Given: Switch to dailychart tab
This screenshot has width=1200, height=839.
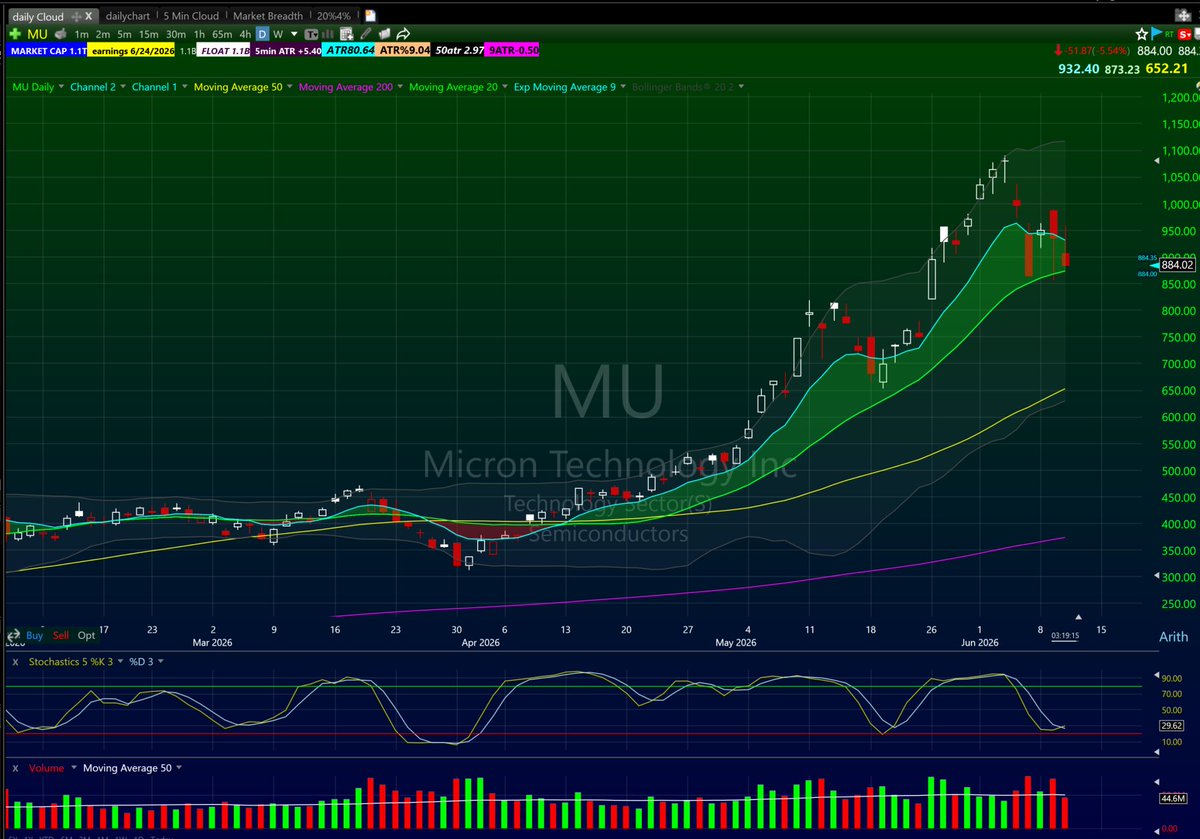Looking at the screenshot, I should pyautogui.click(x=128, y=16).
